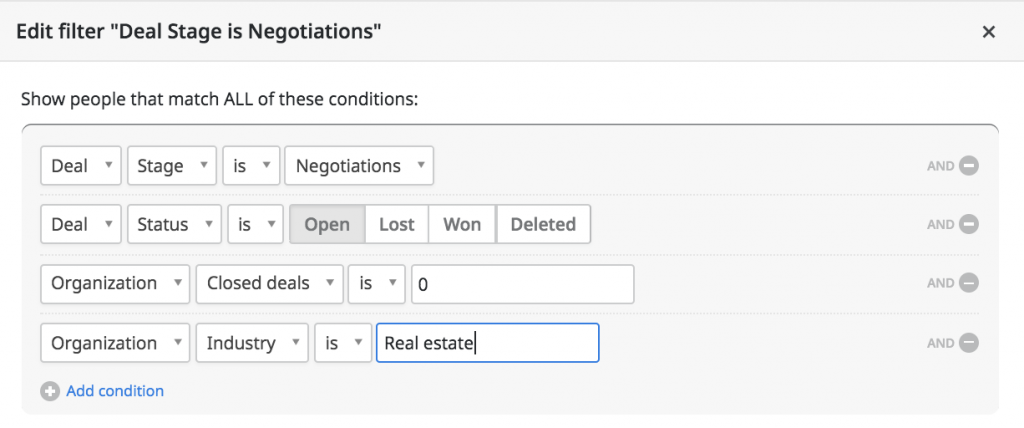Open the Status field dropdown
This screenshot has width=1024, height=428.
[174, 225]
